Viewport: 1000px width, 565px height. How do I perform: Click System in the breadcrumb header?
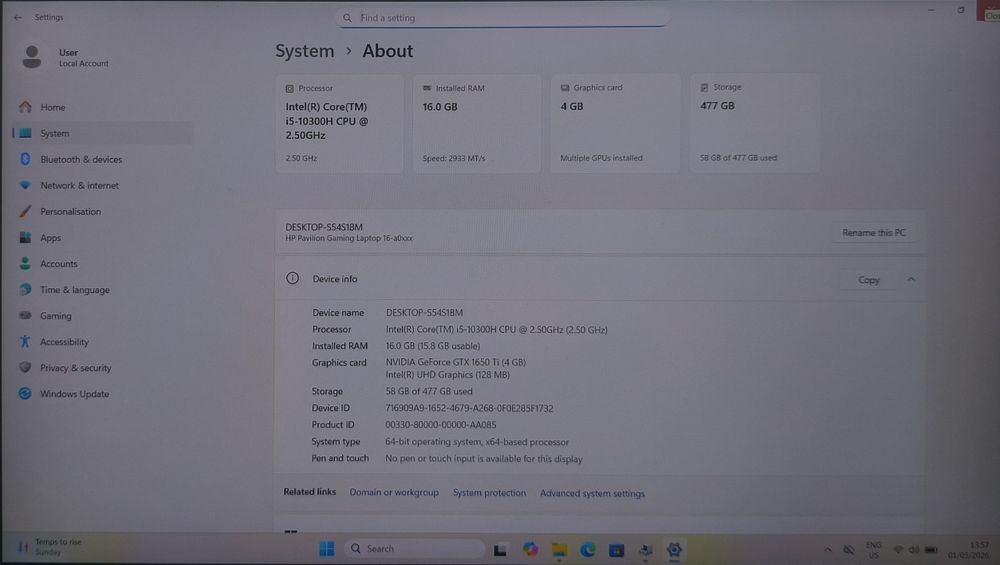pyautogui.click(x=305, y=51)
